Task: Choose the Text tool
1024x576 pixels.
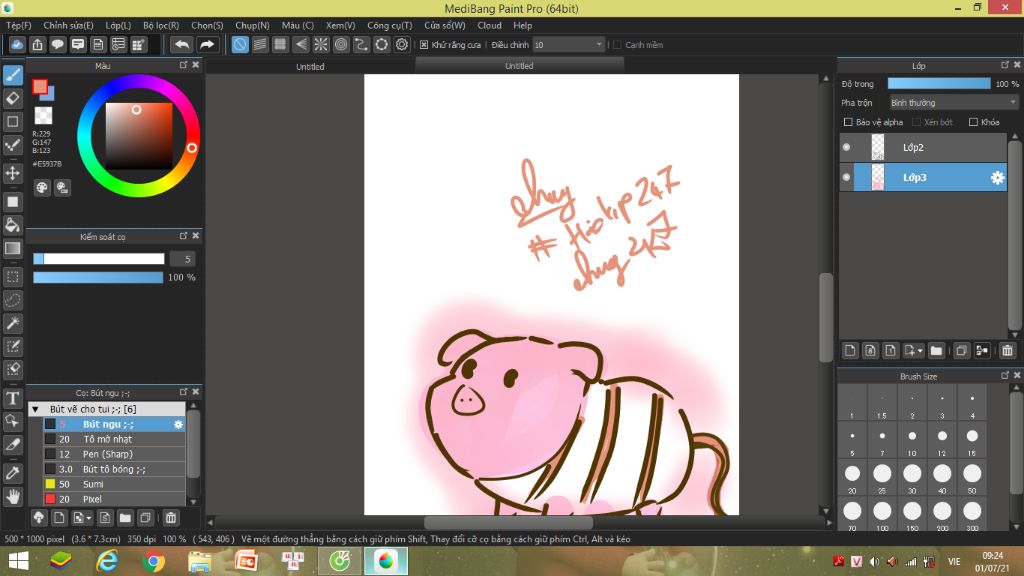Action: point(13,398)
